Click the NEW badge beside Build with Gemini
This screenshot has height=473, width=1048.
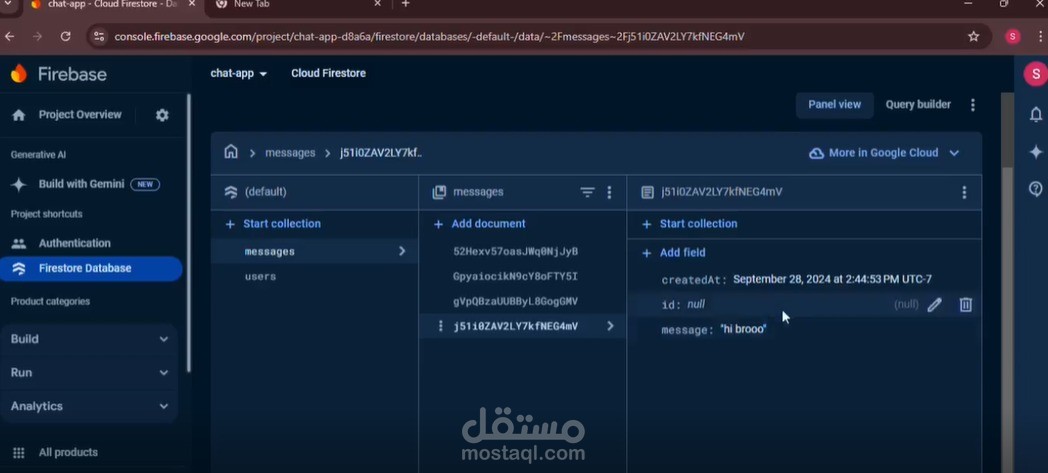pyautogui.click(x=145, y=184)
